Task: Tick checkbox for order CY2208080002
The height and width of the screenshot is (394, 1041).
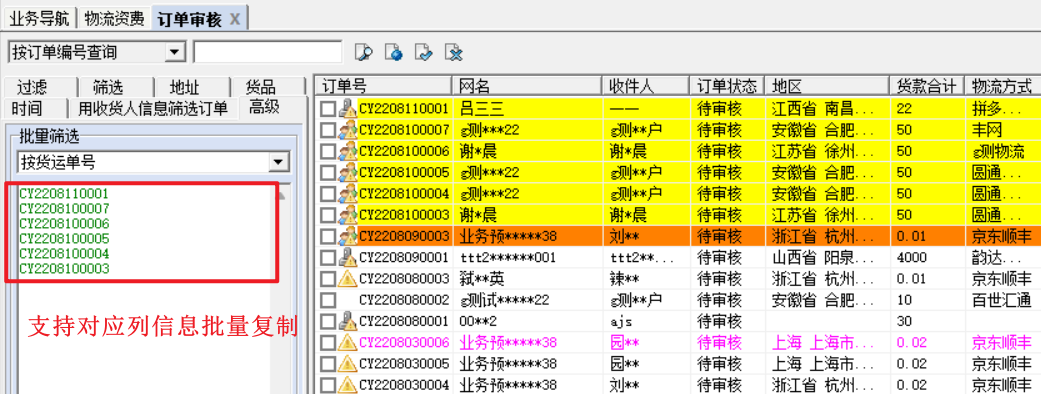Action: tap(328, 300)
